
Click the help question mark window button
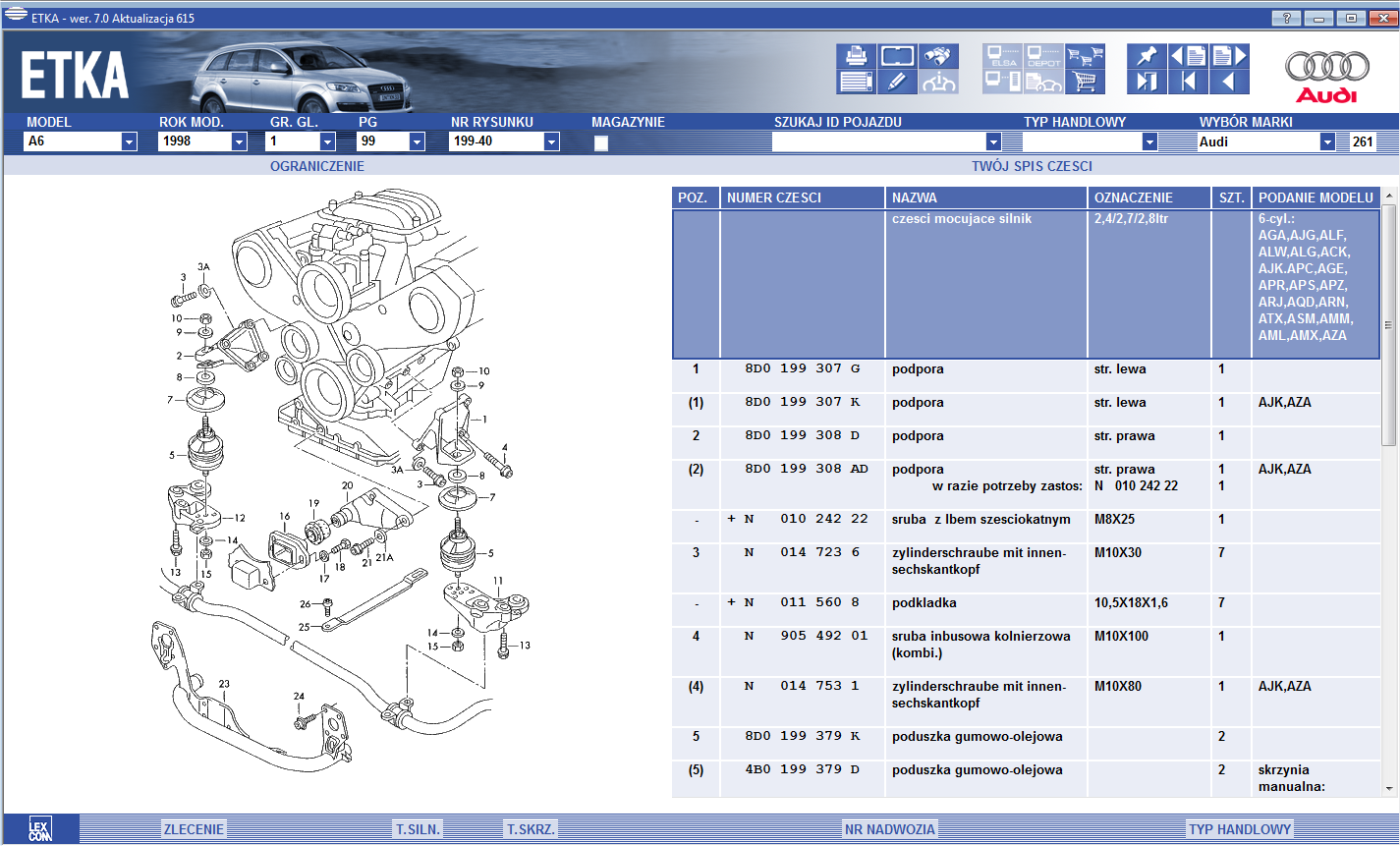coord(1285,18)
